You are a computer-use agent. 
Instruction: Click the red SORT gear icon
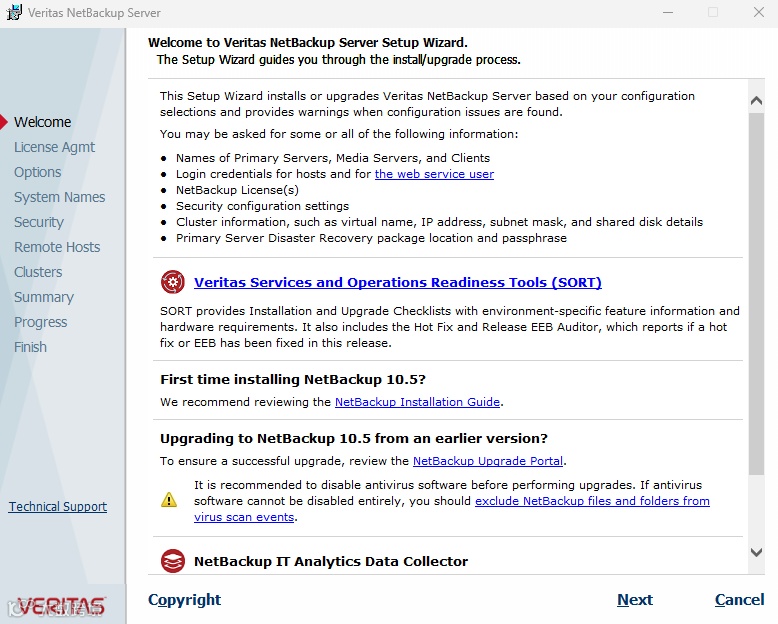tap(173, 282)
